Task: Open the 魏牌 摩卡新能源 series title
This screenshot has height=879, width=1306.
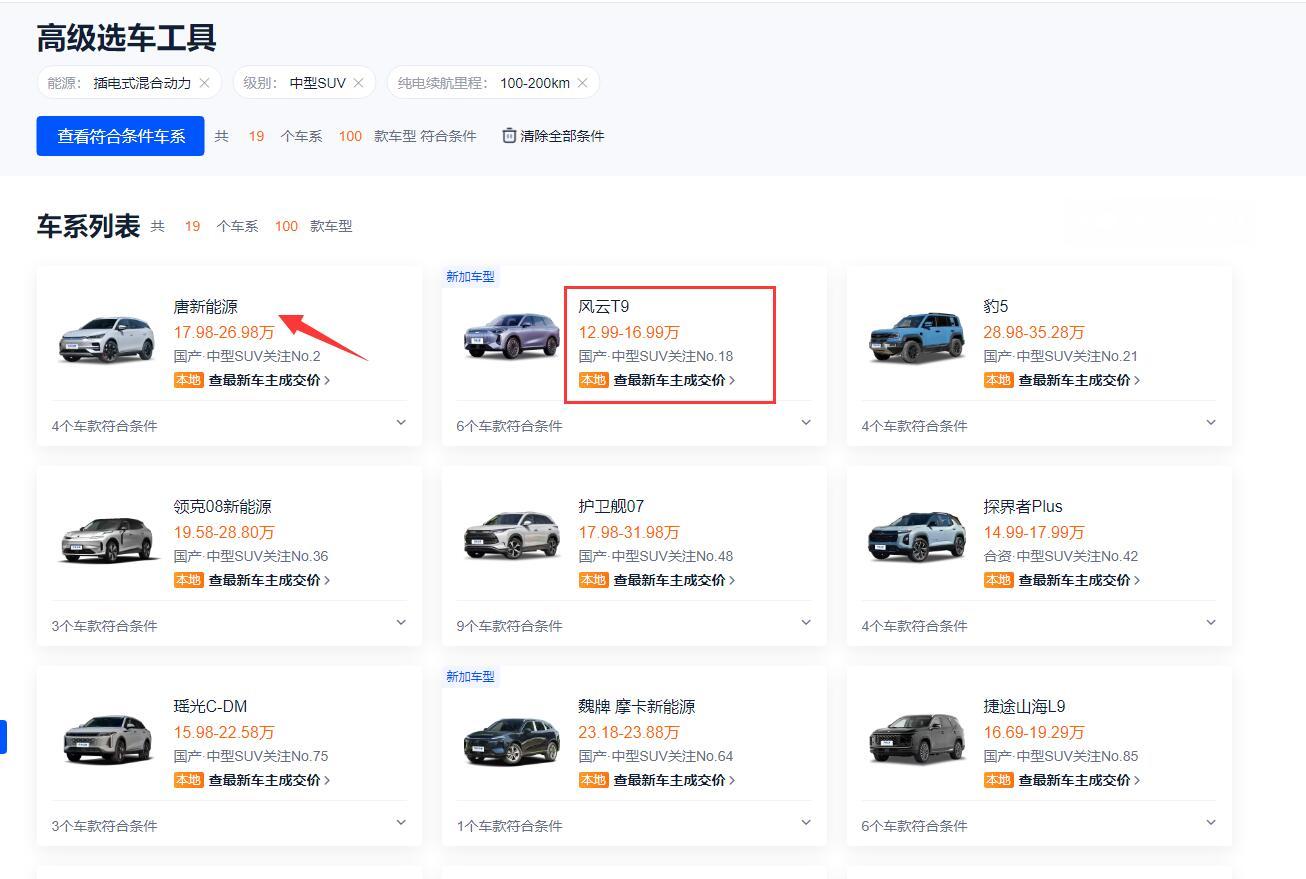Action: (637, 707)
